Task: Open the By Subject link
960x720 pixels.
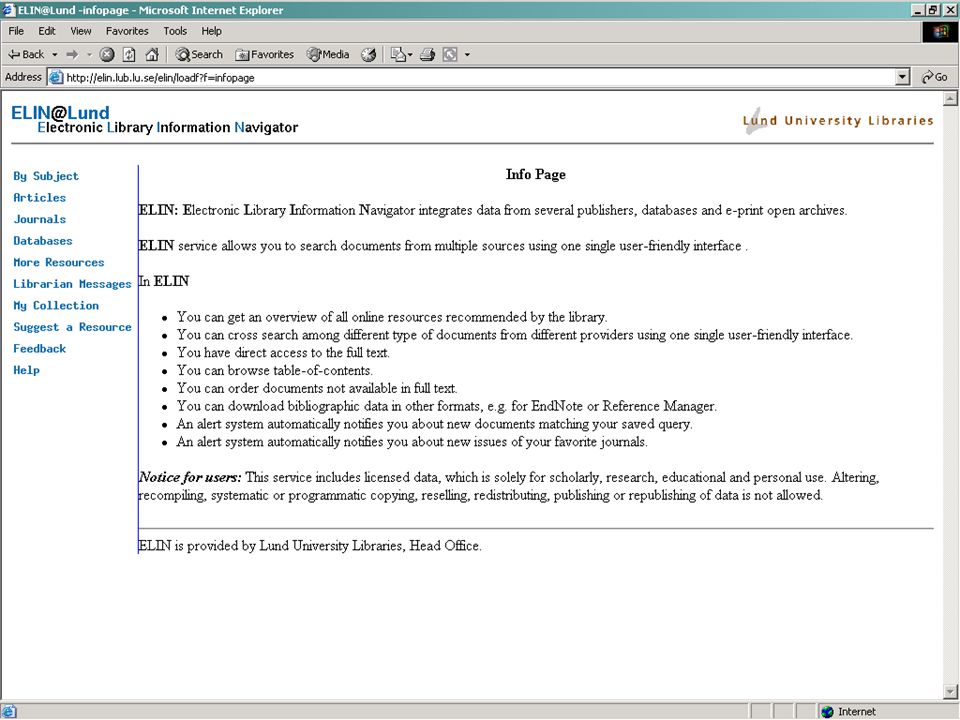Action: pos(46,176)
